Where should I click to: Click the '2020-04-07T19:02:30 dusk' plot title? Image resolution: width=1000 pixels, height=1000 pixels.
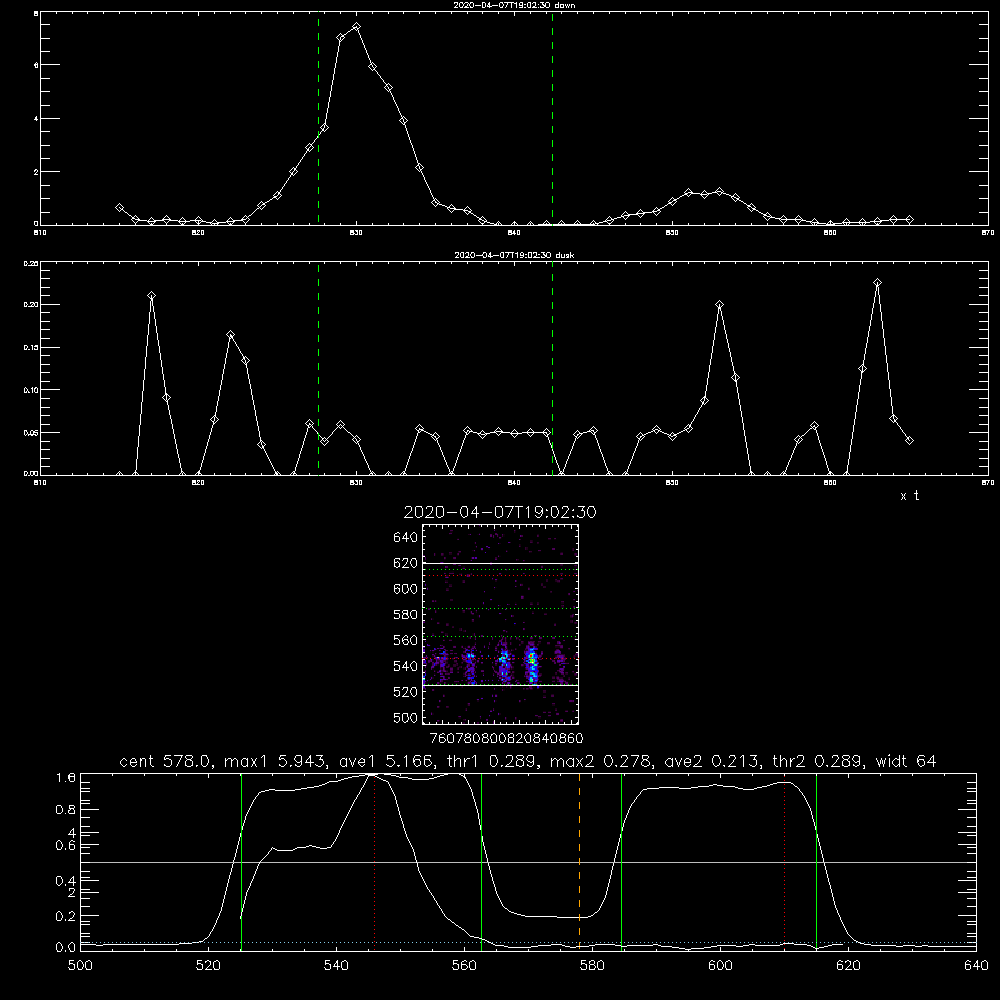tap(514, 255)
